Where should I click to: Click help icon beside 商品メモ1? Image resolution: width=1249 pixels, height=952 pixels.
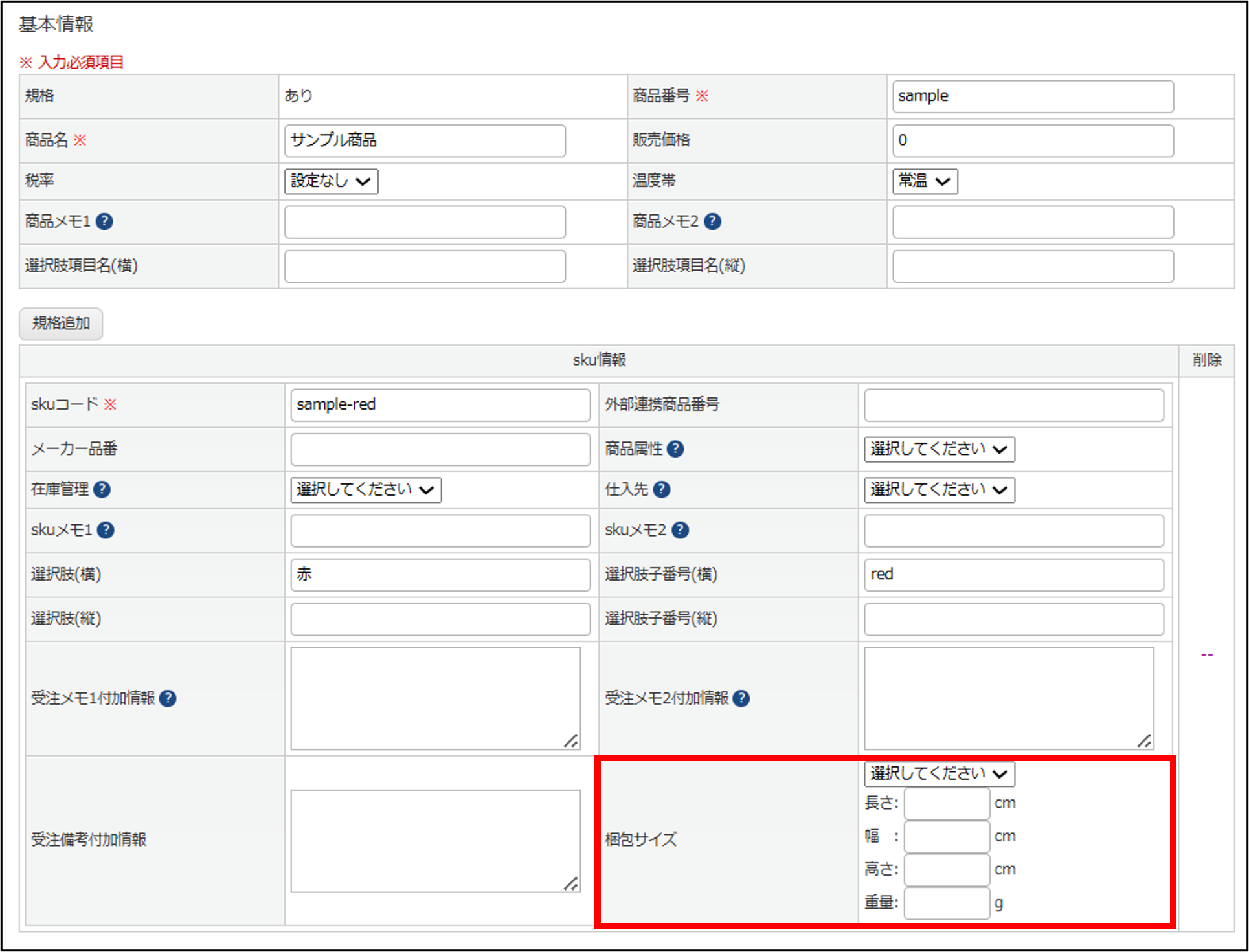click(104, 221)
